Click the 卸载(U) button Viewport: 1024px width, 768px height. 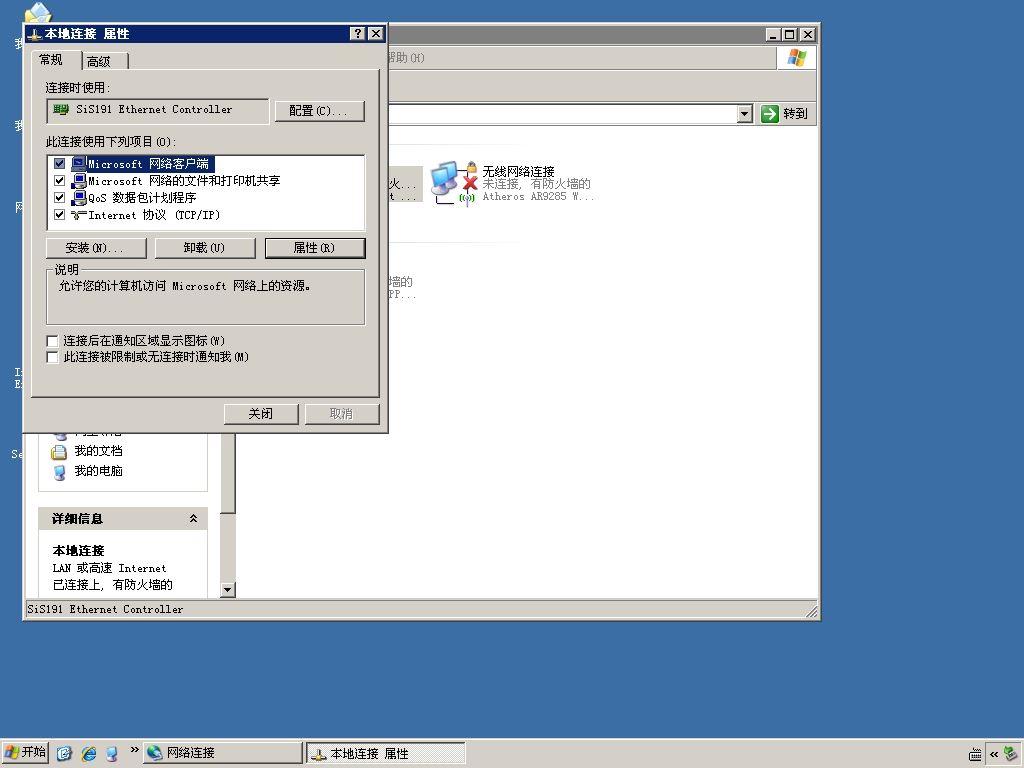pos(204,248)
